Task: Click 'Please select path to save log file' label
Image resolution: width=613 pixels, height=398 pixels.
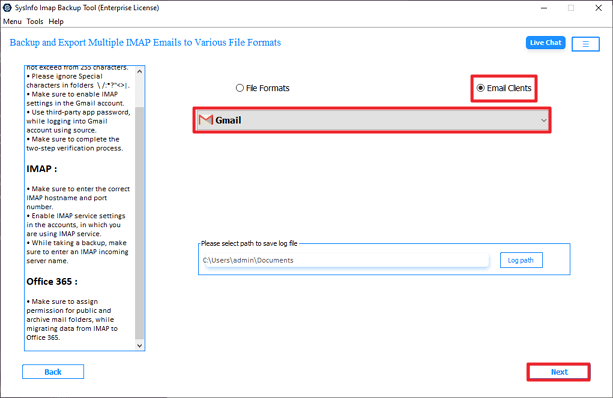Action: (249, 243)
